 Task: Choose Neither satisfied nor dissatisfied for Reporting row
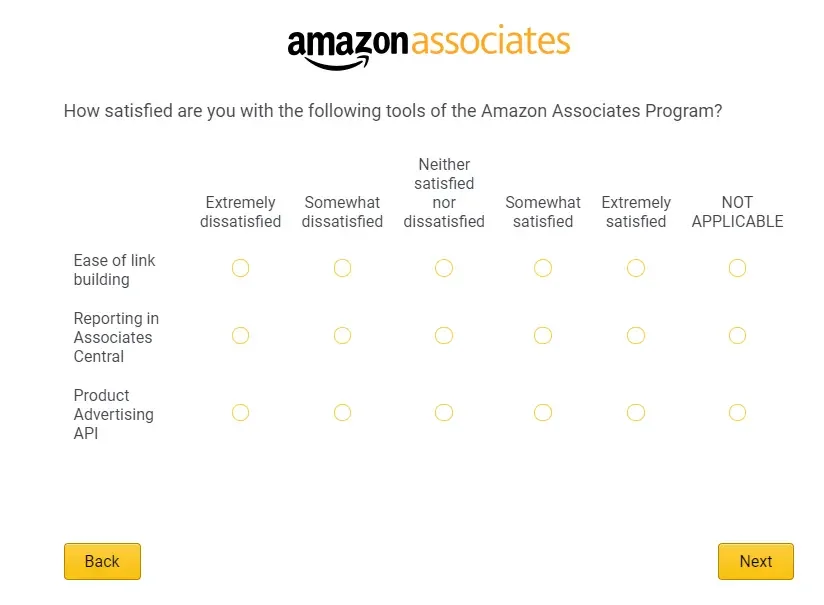(x=444, y=336)
